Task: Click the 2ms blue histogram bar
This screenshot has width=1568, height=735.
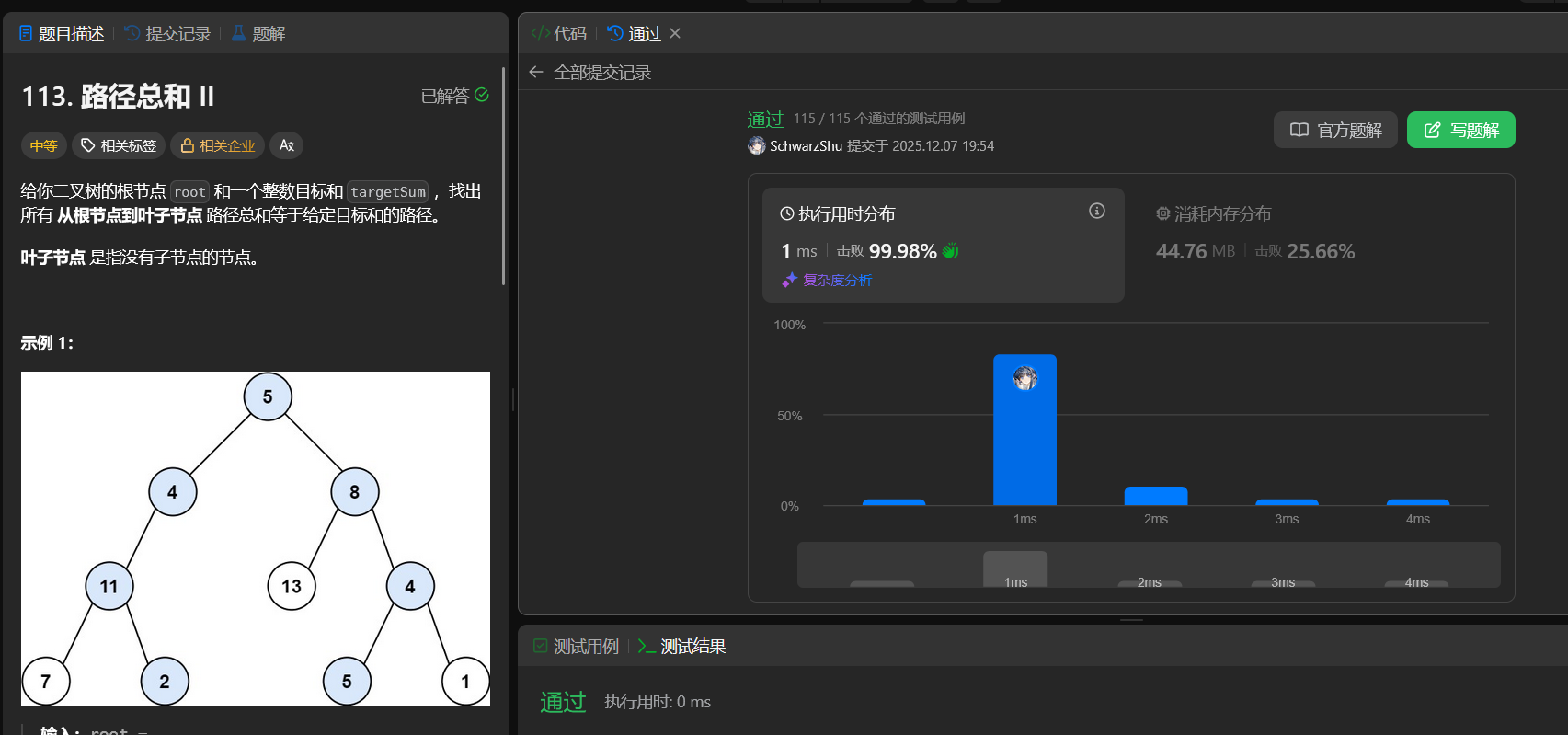Action: 1156,496
